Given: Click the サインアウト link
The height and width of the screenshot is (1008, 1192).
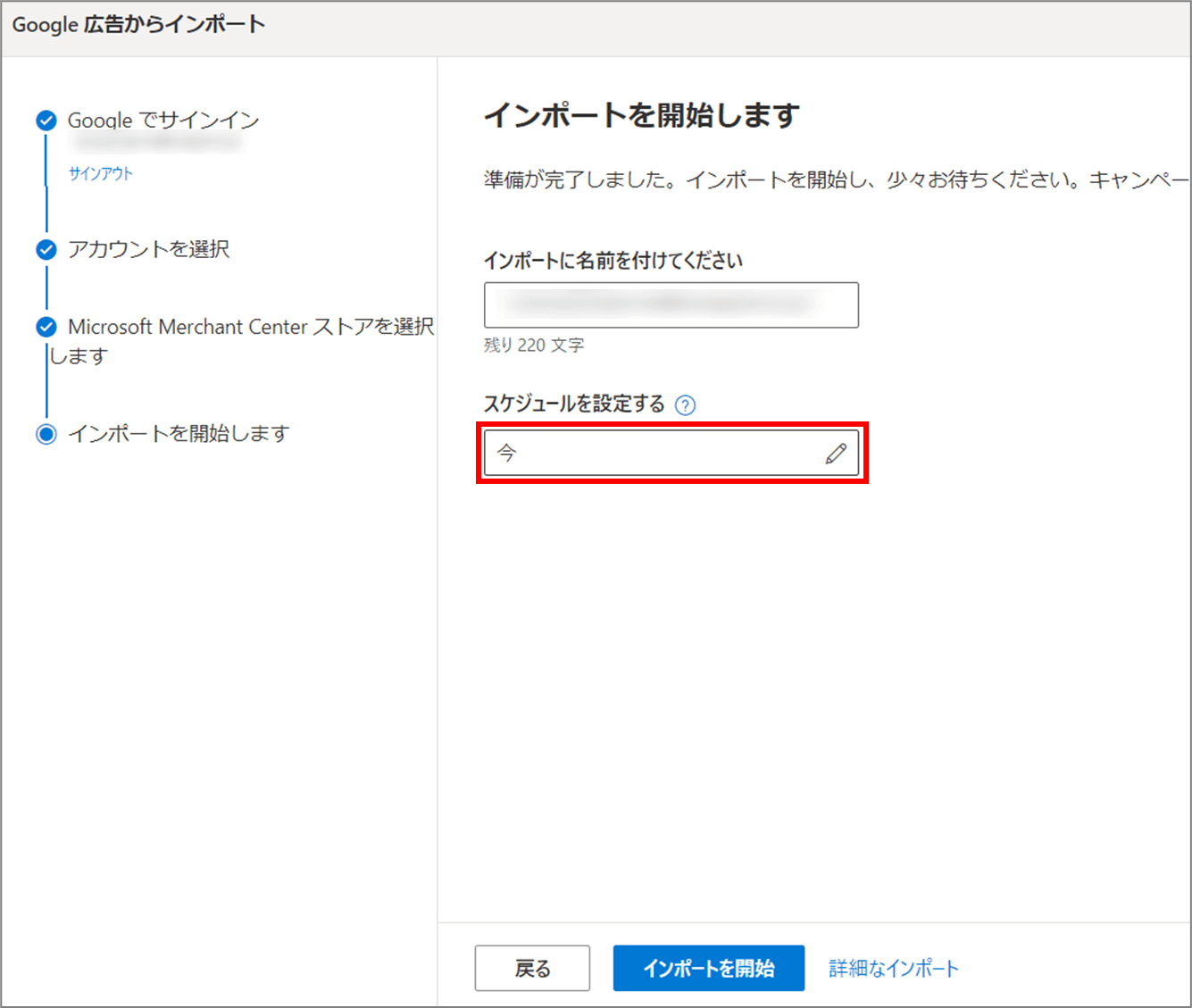Looking at the screenshot, I should 101,174.
